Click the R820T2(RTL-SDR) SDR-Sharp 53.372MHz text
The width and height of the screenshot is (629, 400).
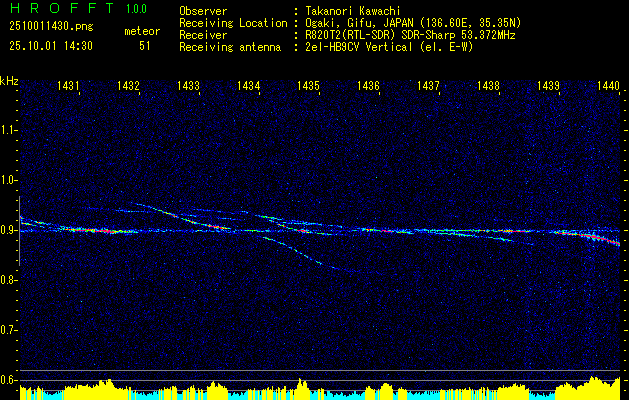tap(410, 35)
